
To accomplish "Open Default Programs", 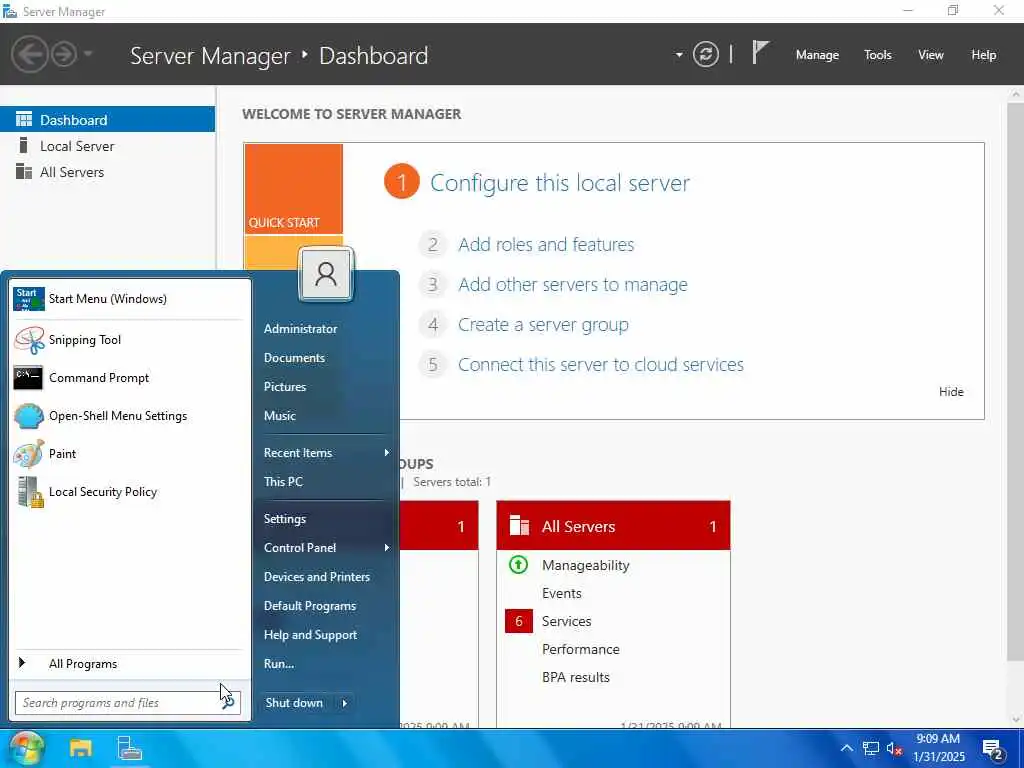I will [x=310, y=605].
